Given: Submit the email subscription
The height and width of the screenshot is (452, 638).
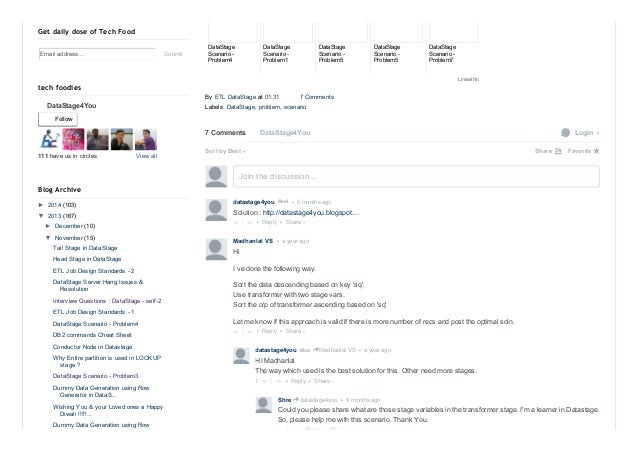Looking at the screenshot, I should pyautogui.click(x=173, y=54).
